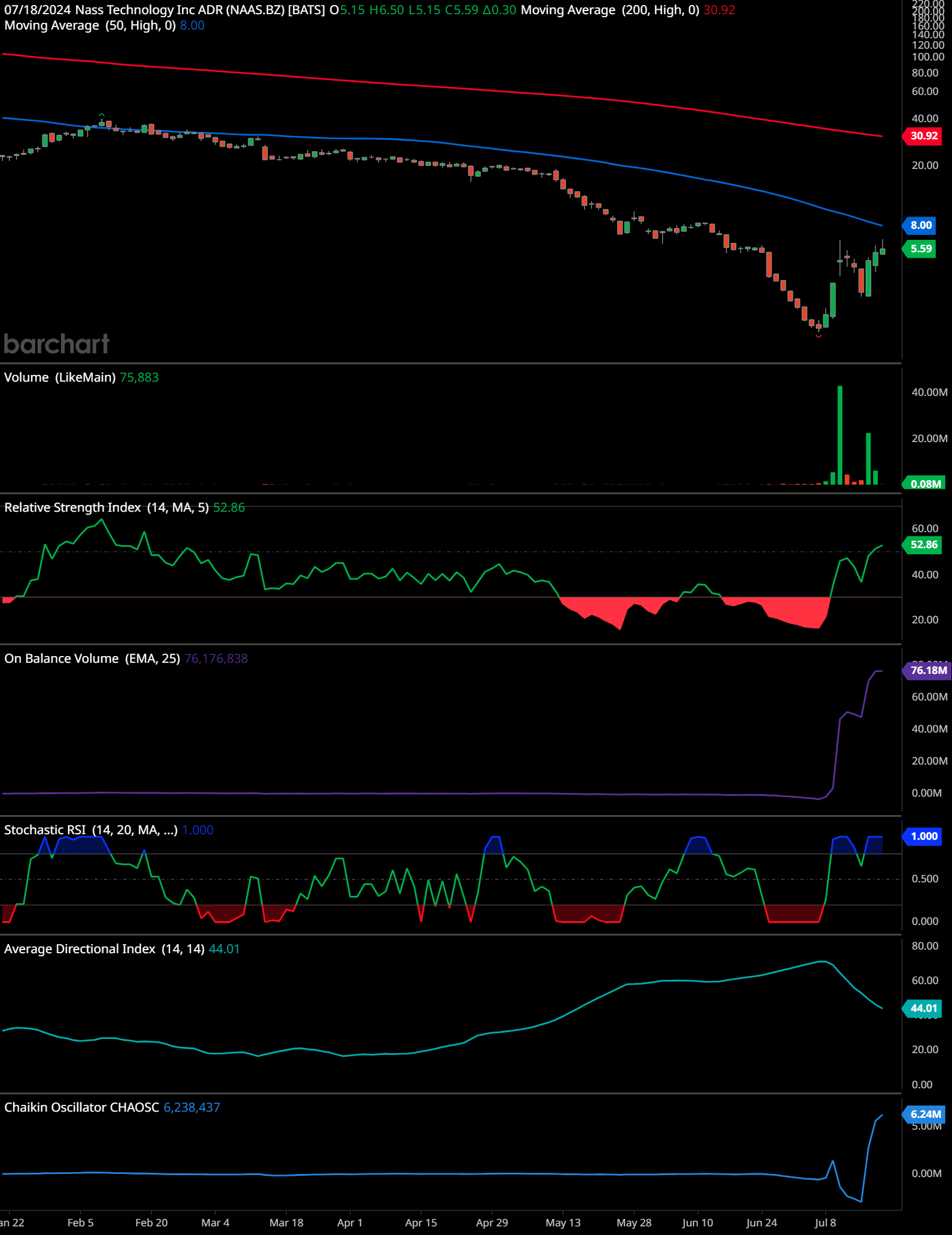The image size is (952, 1235).
Task: Click the 'Volume (LikeMain)' pane label
Action: pyautogui.click(x=60, y=377)
